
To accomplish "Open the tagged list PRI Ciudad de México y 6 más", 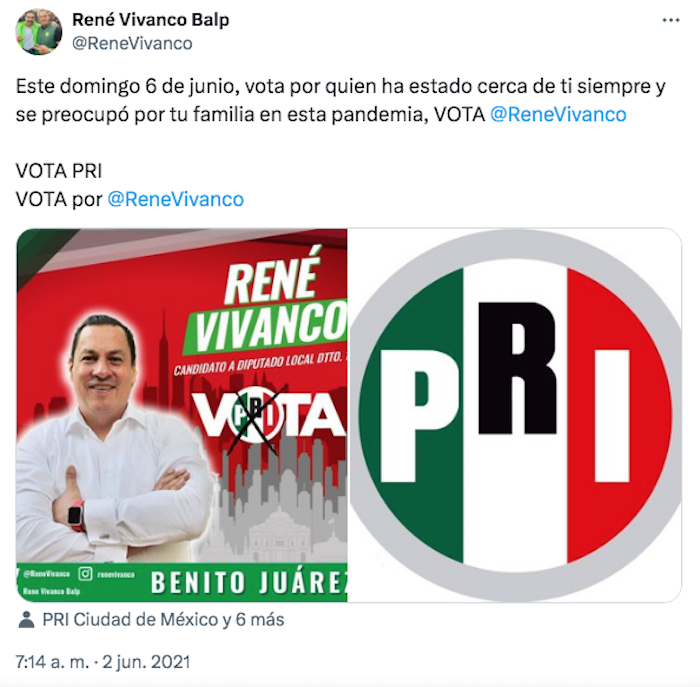I will 163,620.
